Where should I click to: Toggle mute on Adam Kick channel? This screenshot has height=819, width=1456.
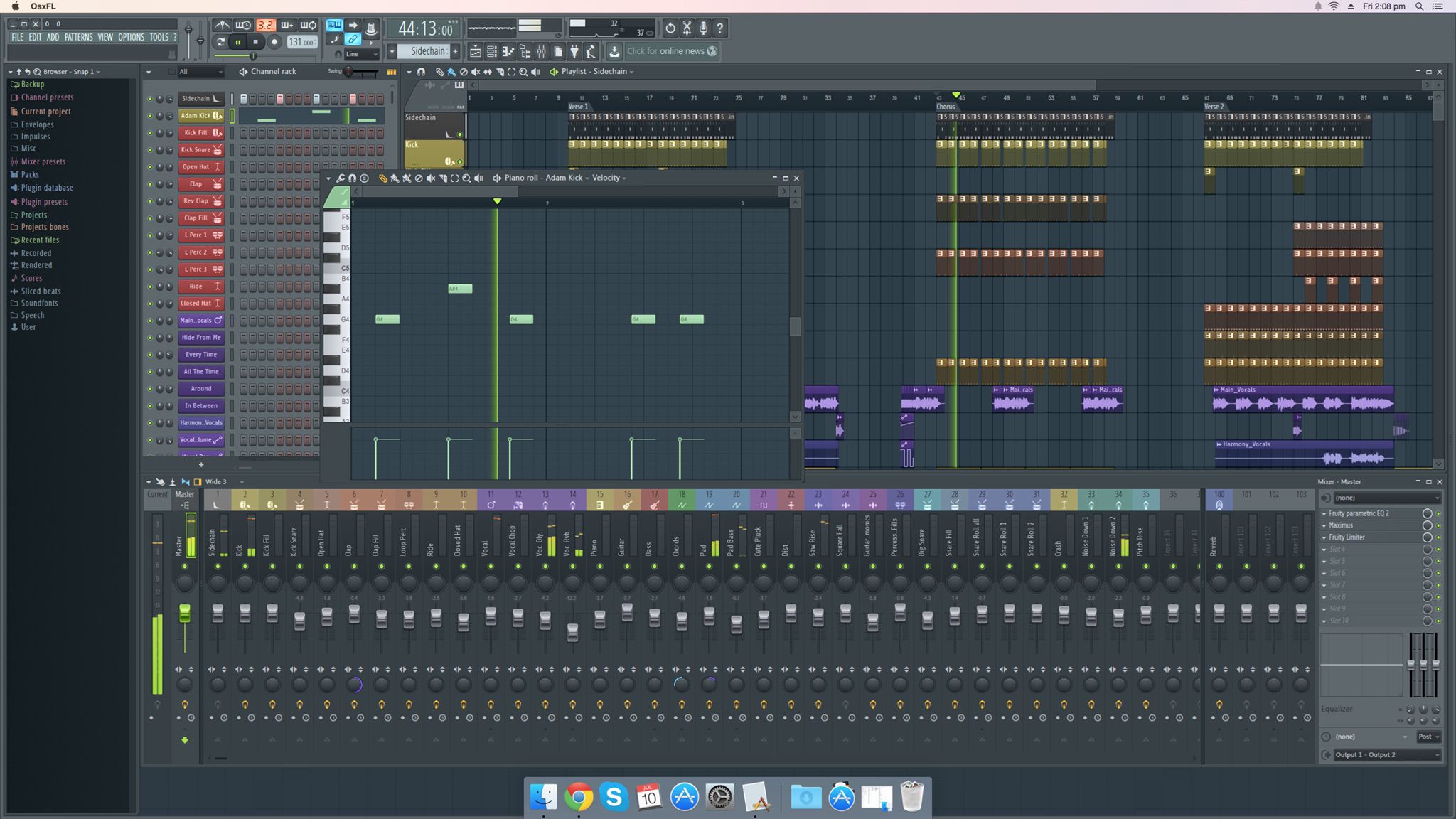tap(149, 115)
